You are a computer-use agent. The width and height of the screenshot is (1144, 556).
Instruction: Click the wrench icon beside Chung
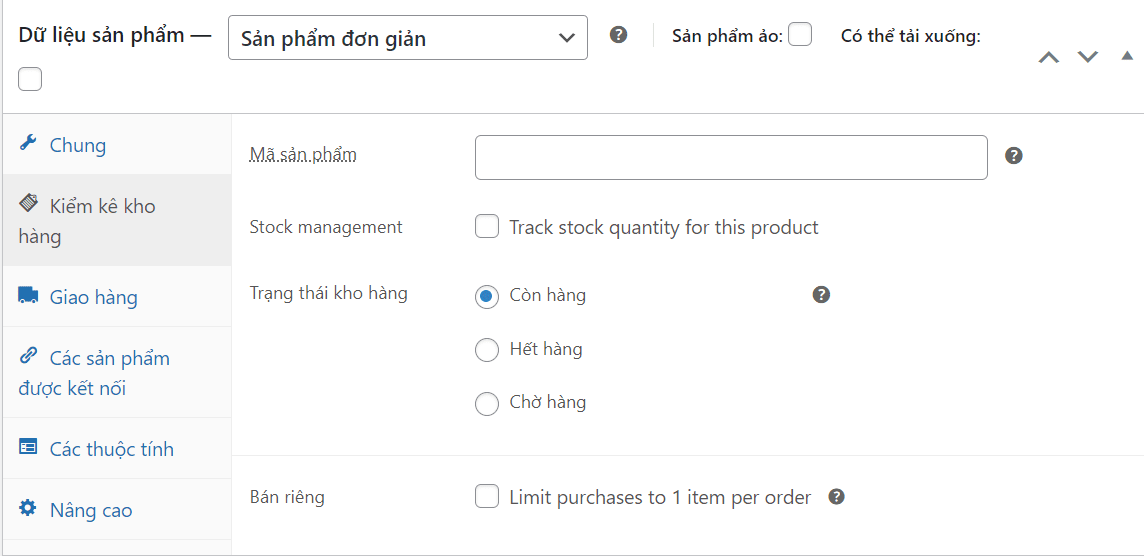coord(28,143)
